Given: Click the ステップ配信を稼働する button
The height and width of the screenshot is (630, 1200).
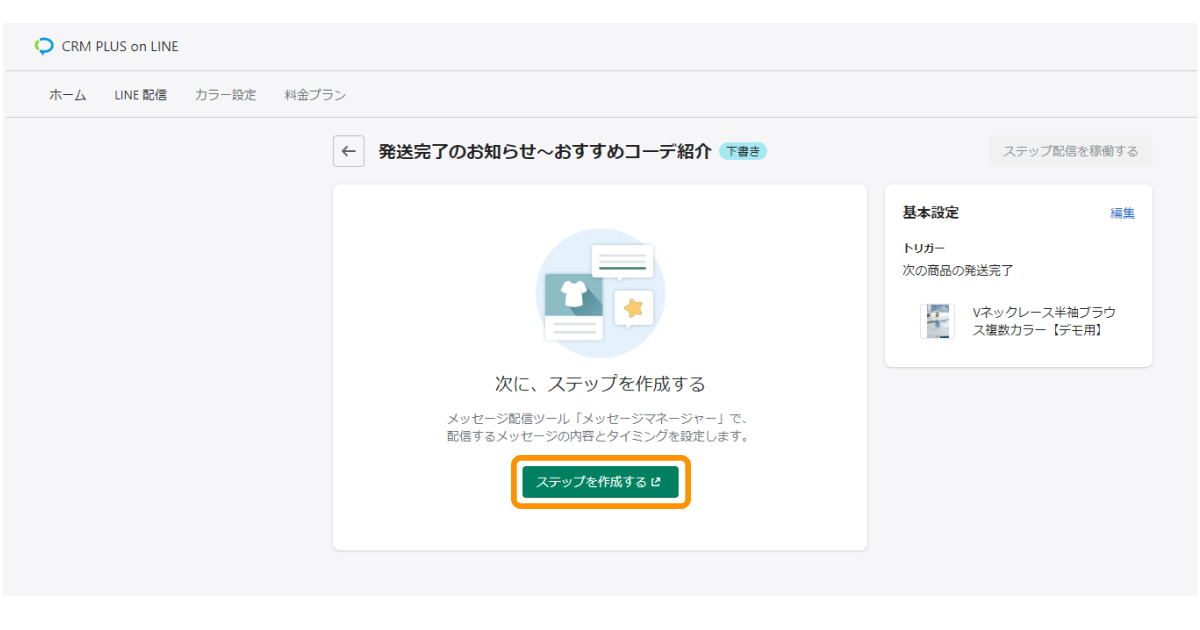Looking at the screenshot, I should 1070,152.
